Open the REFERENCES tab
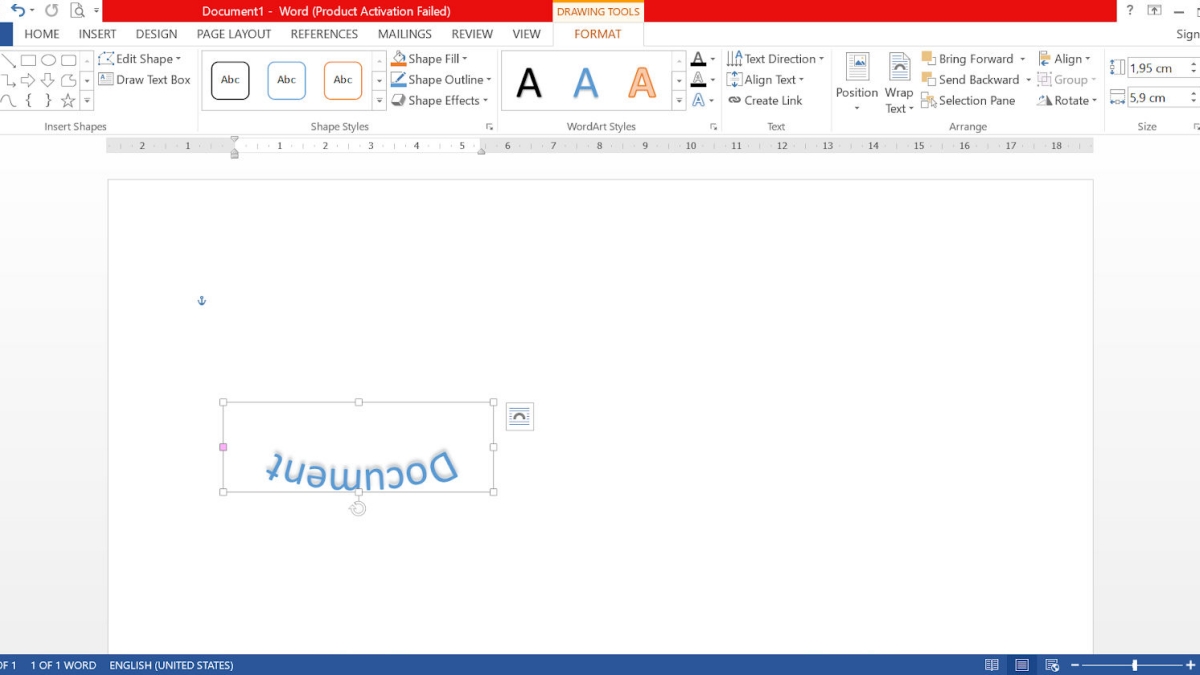 pos(324,34)
